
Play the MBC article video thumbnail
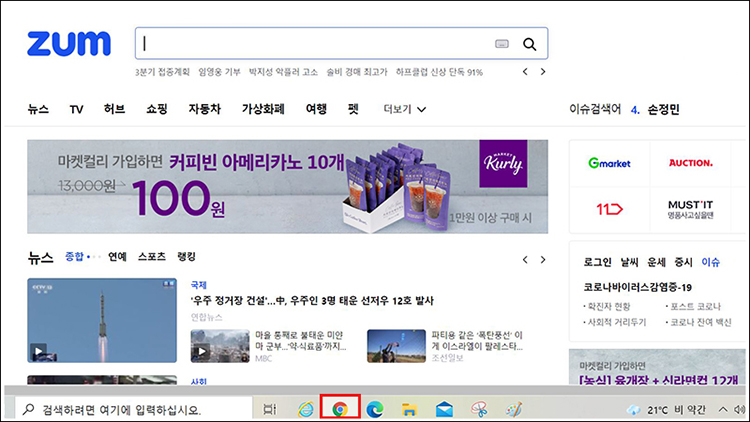(x=220, y=346)
